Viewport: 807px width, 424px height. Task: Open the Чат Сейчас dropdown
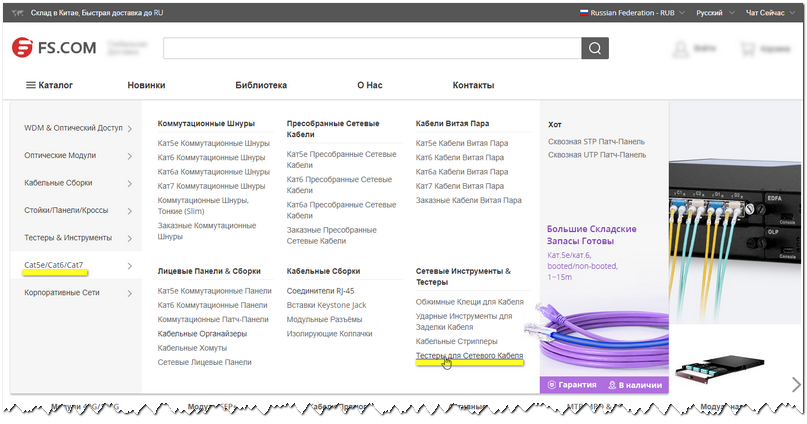[x=770, y=13]
